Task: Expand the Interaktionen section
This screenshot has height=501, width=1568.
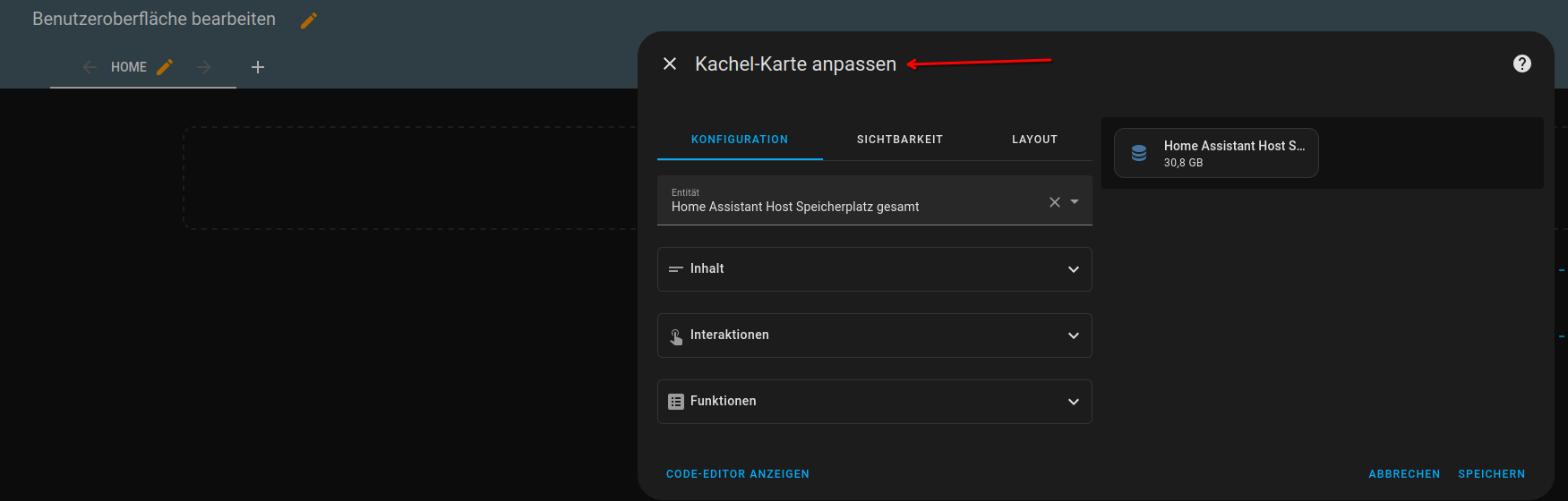Action: tap(874, 335)
